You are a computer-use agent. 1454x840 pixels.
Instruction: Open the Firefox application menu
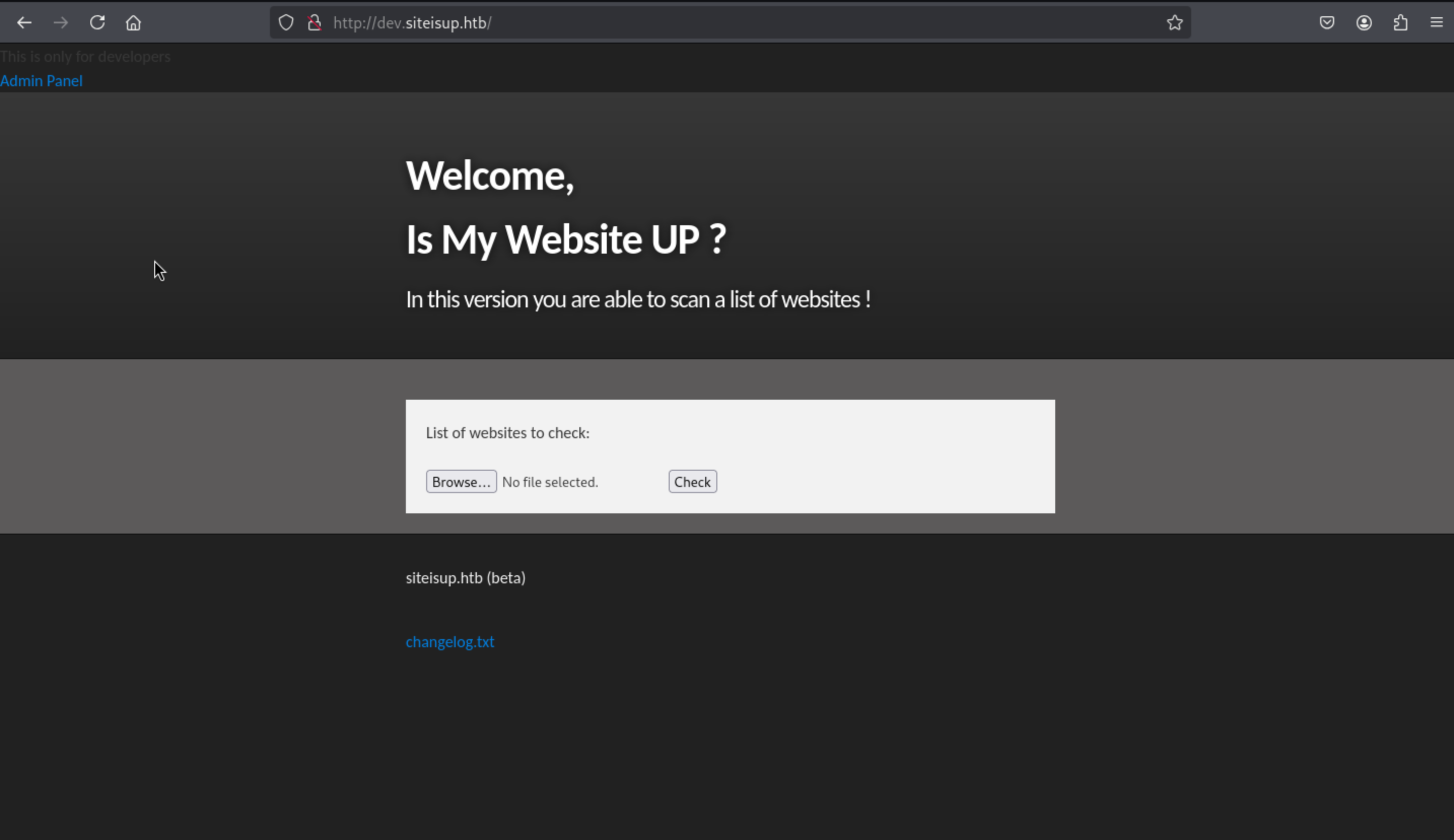click(x=1436, y=23)
